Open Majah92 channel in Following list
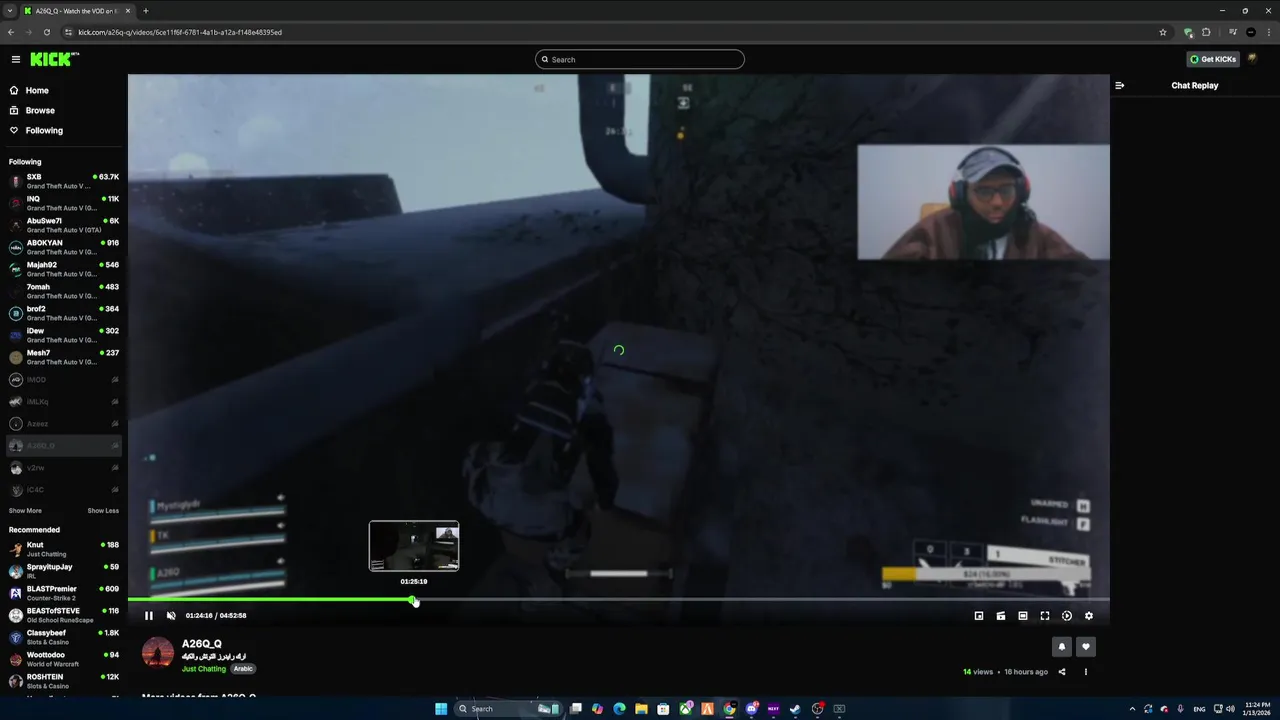Screen dimensions: 1280x720 coord(64,269)
